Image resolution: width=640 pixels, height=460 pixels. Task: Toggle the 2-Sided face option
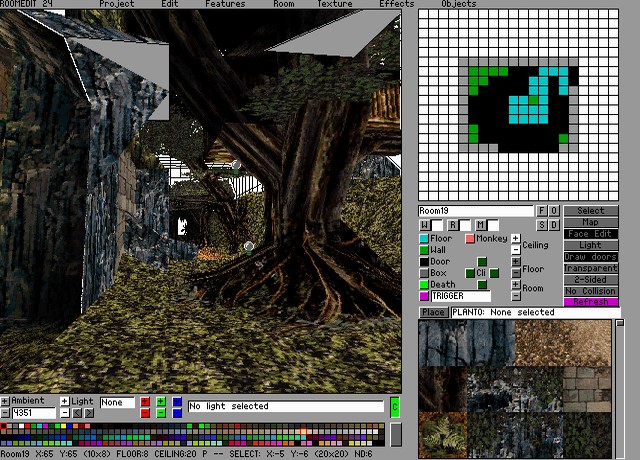pyautogui.click(x=591, y=279)
